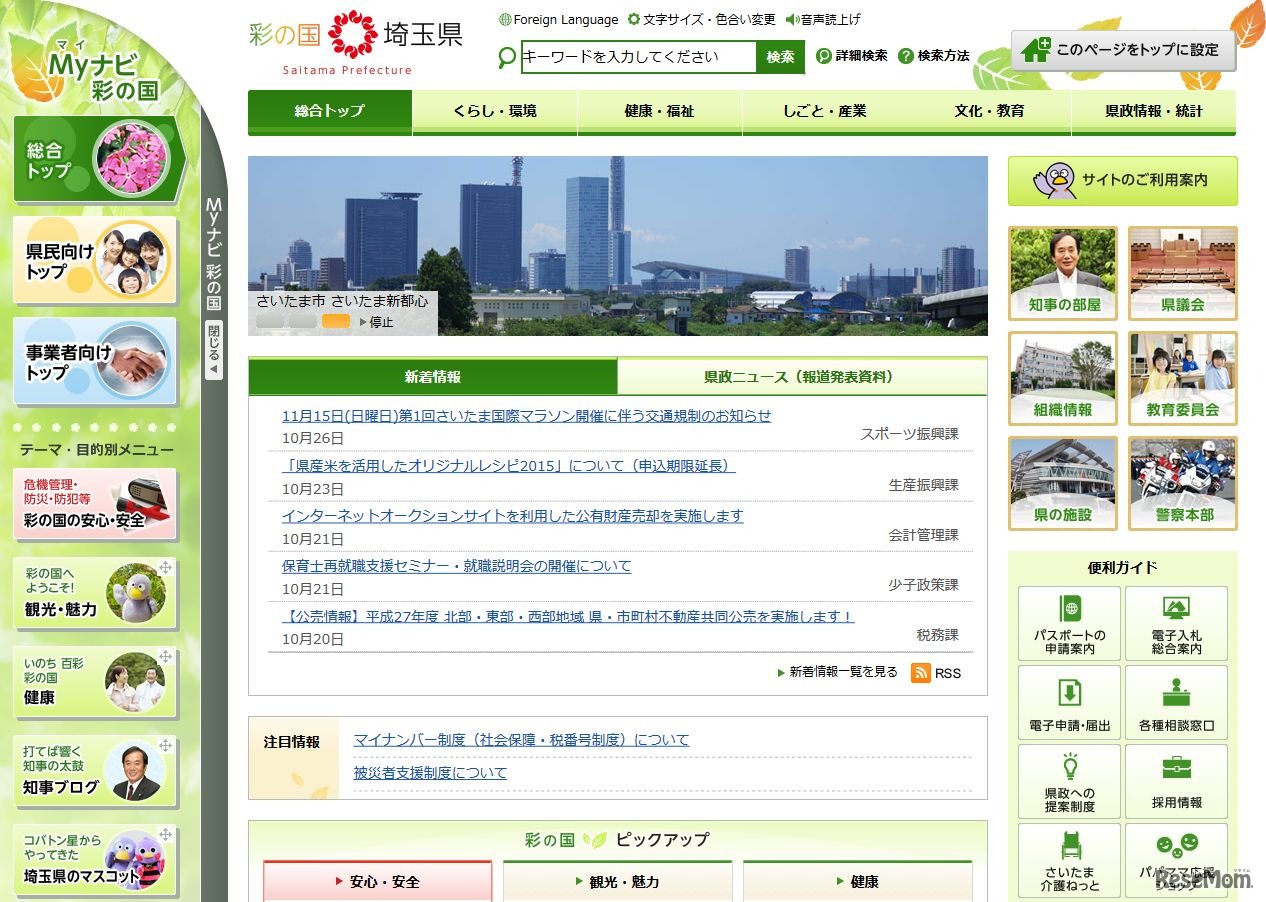Viewport: 1266px width, 902px height.
Task: Open the くらし・環境 navigation menu
Action: (x=494, y=112)
